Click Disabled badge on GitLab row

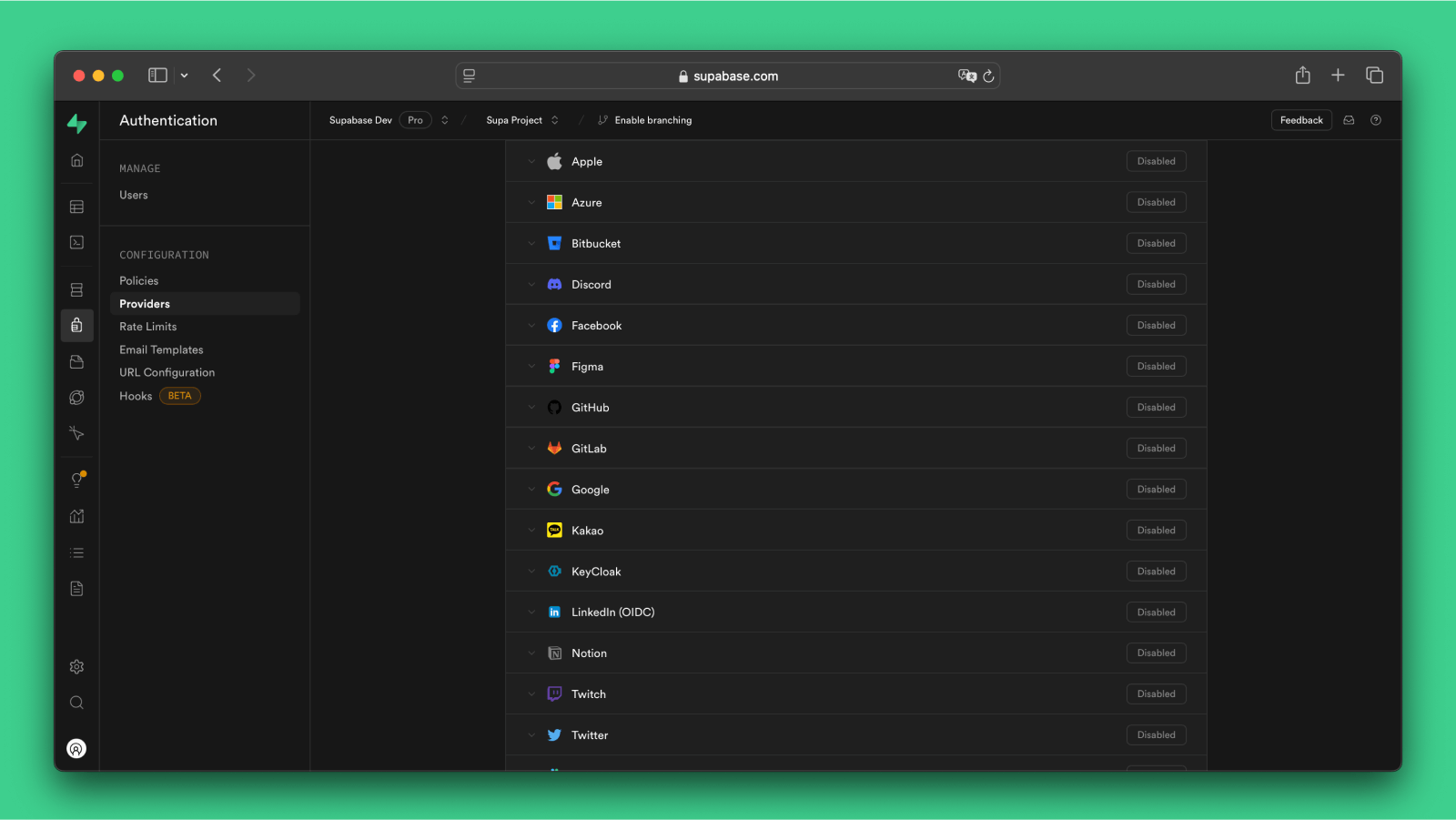click(1156, 448)
